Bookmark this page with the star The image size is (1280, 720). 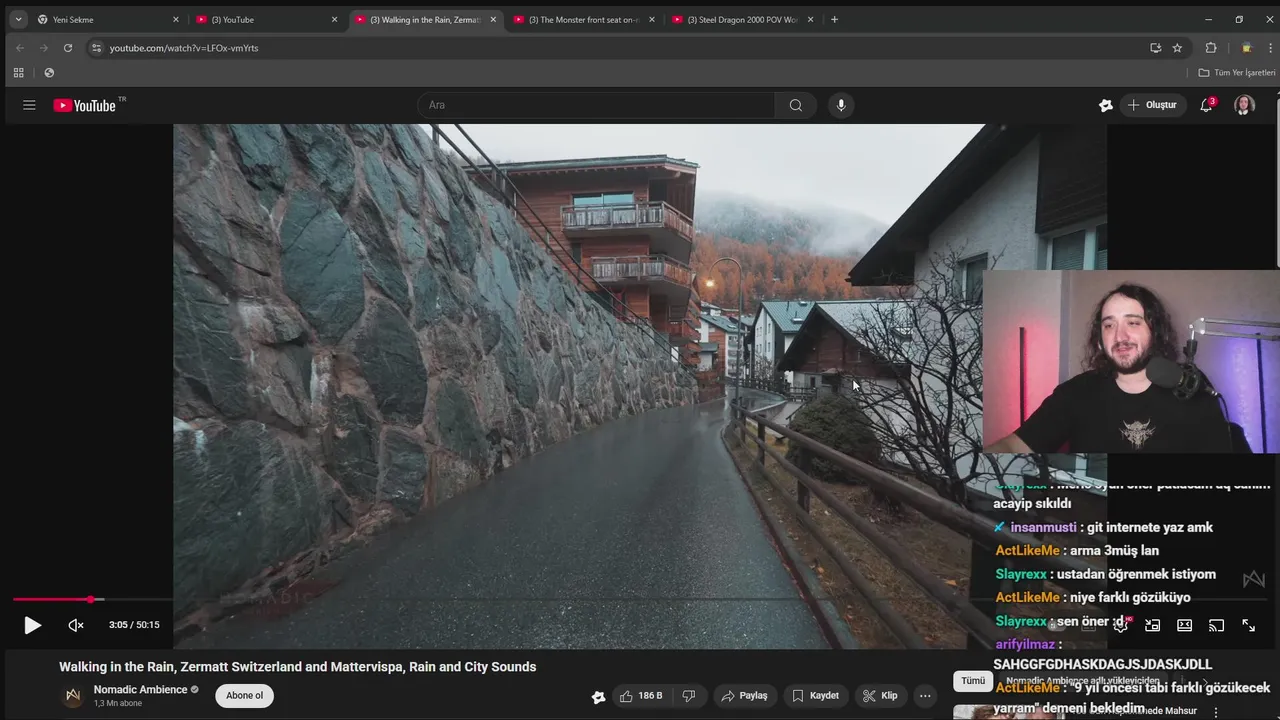click(1177, 47)
